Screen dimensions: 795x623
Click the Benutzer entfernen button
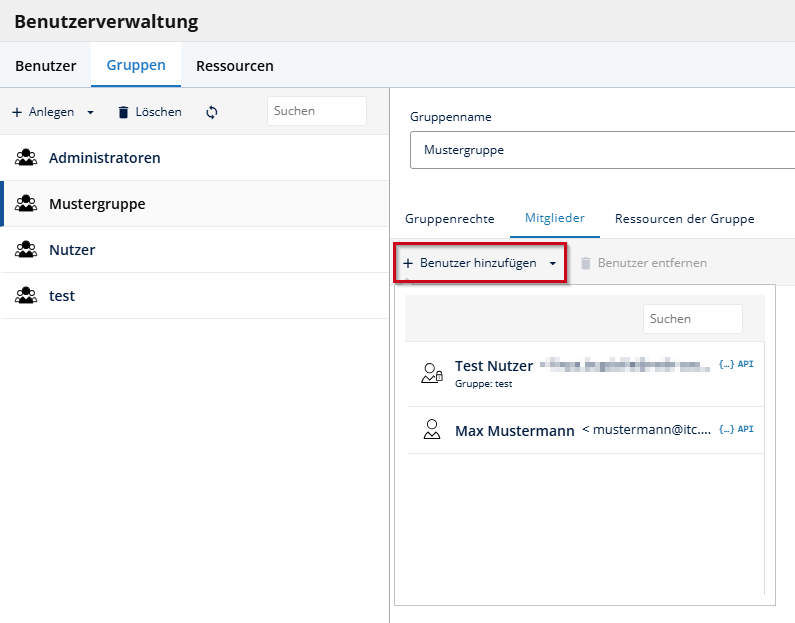pyautogui.click(x=643, y=263)
